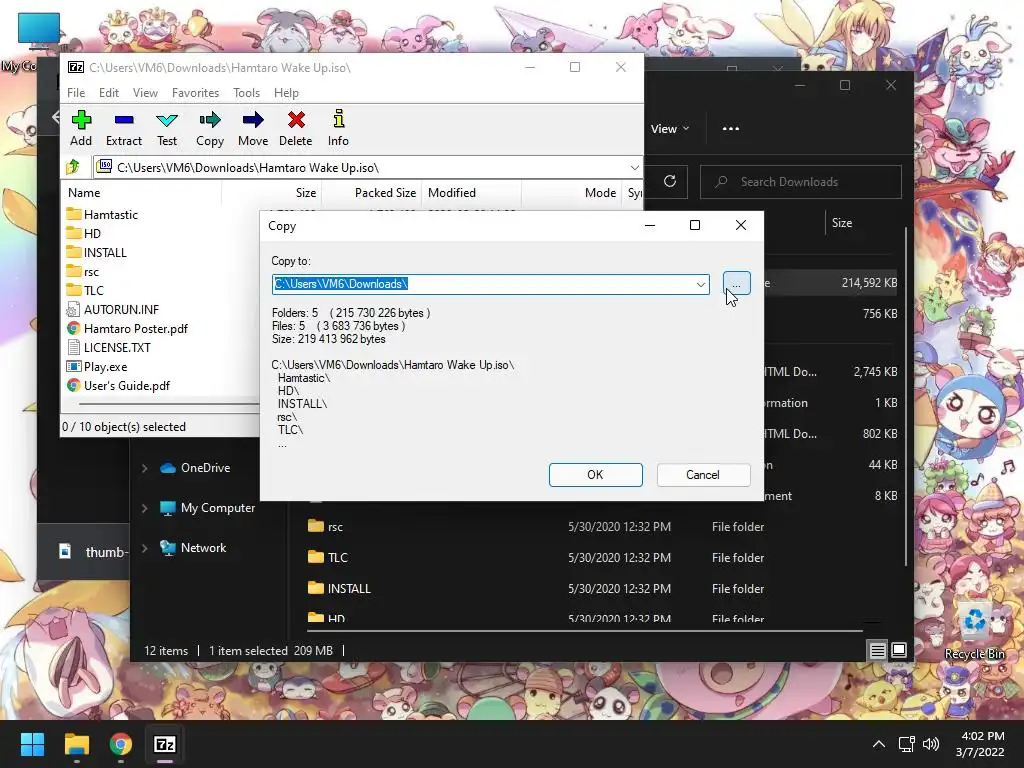This screenshot has width=1024, height=768.
Task: Select the Hamtastic folder in 7-Zip list
Action: 103,214
